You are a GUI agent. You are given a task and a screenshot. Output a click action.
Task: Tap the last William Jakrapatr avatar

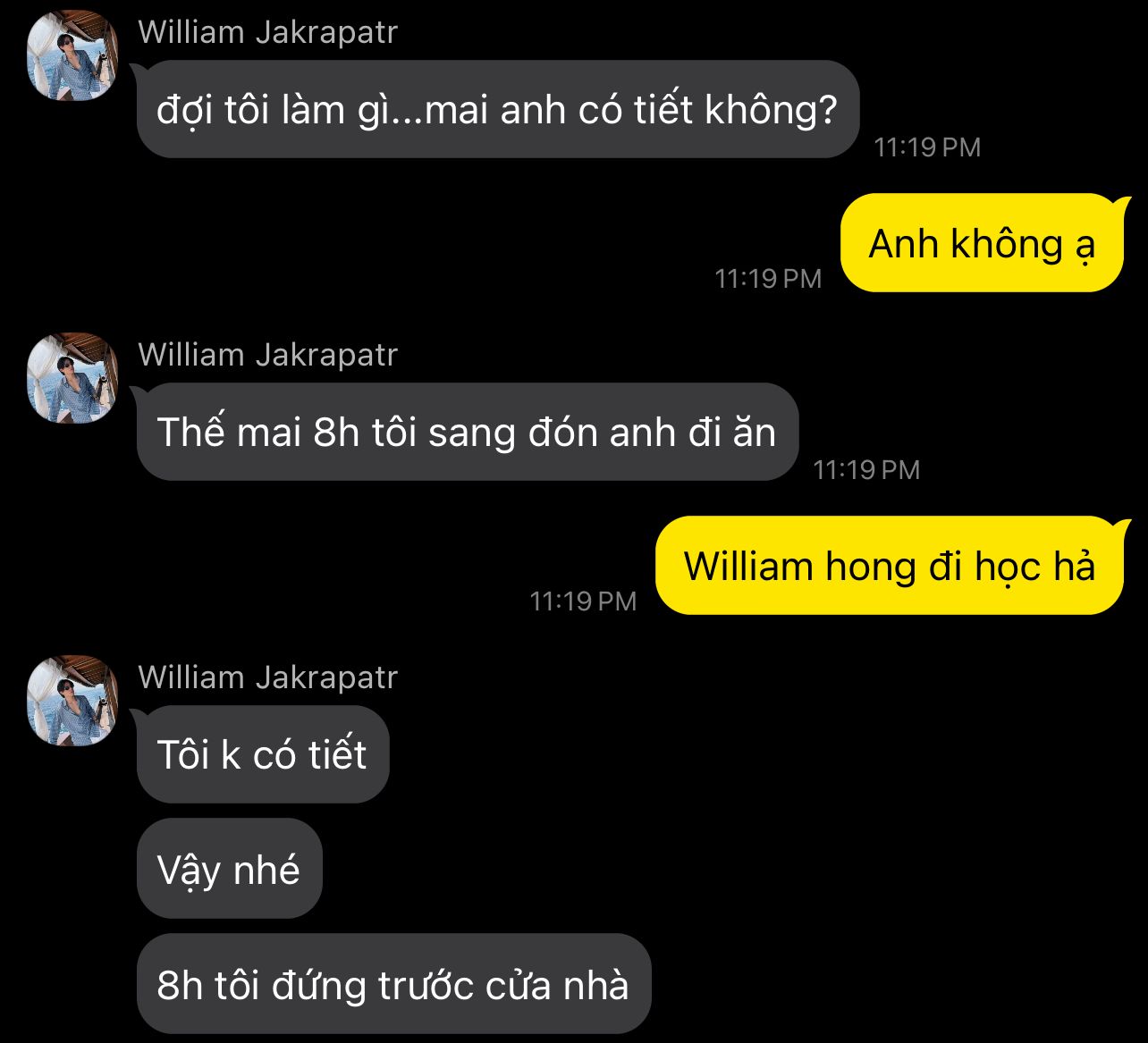[74, 701]
